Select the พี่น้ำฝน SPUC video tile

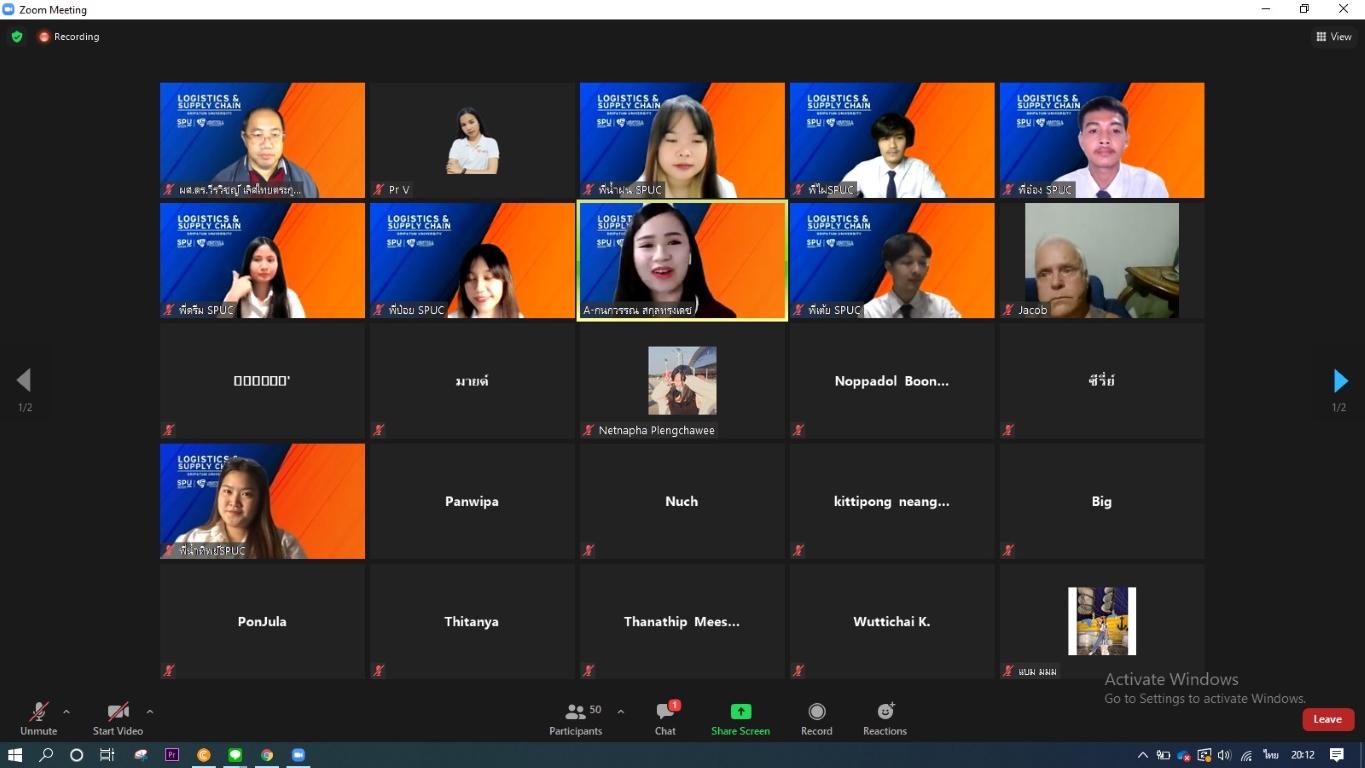coord(682,140)
